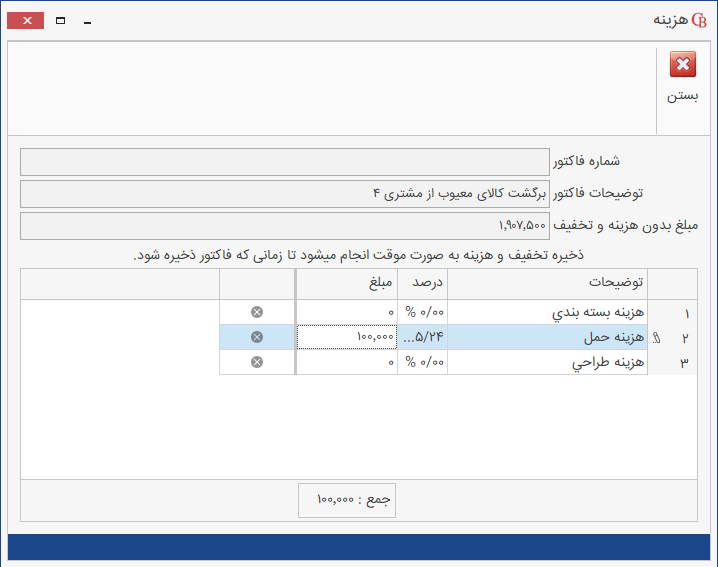718x567 pixels.
Task: Clear the amount for هزینه طراحي row
Action: (x=257, y=362)
